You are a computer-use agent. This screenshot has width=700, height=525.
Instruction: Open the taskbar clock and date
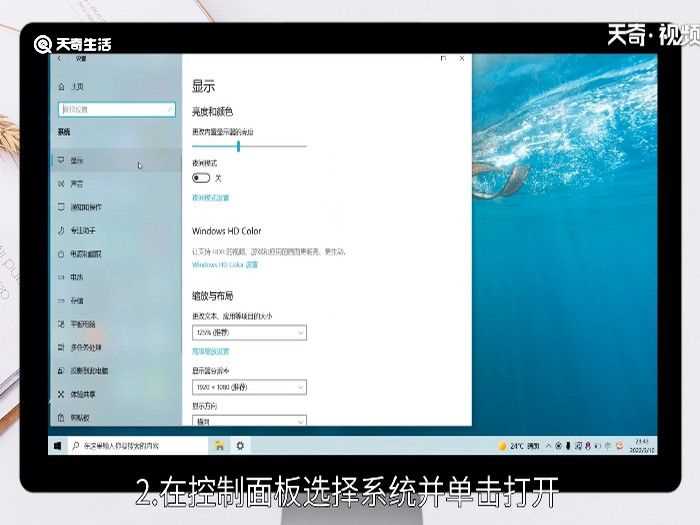point(642,446)
